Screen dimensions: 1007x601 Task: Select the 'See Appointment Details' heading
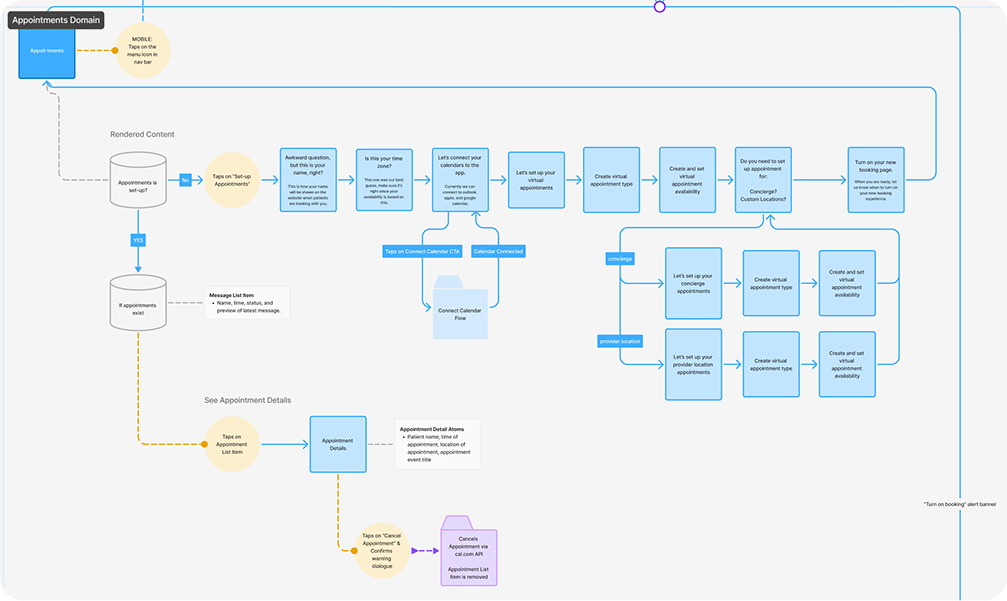[247, 400]
